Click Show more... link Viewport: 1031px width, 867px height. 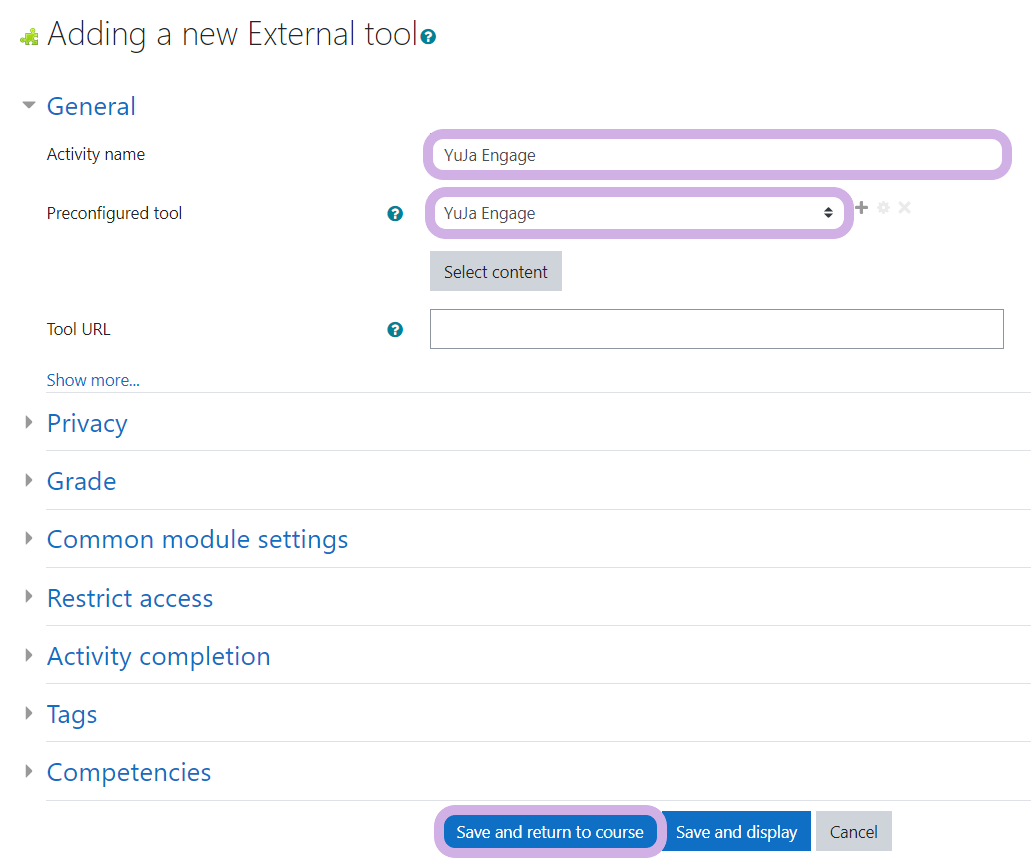(x=93, y=381)
